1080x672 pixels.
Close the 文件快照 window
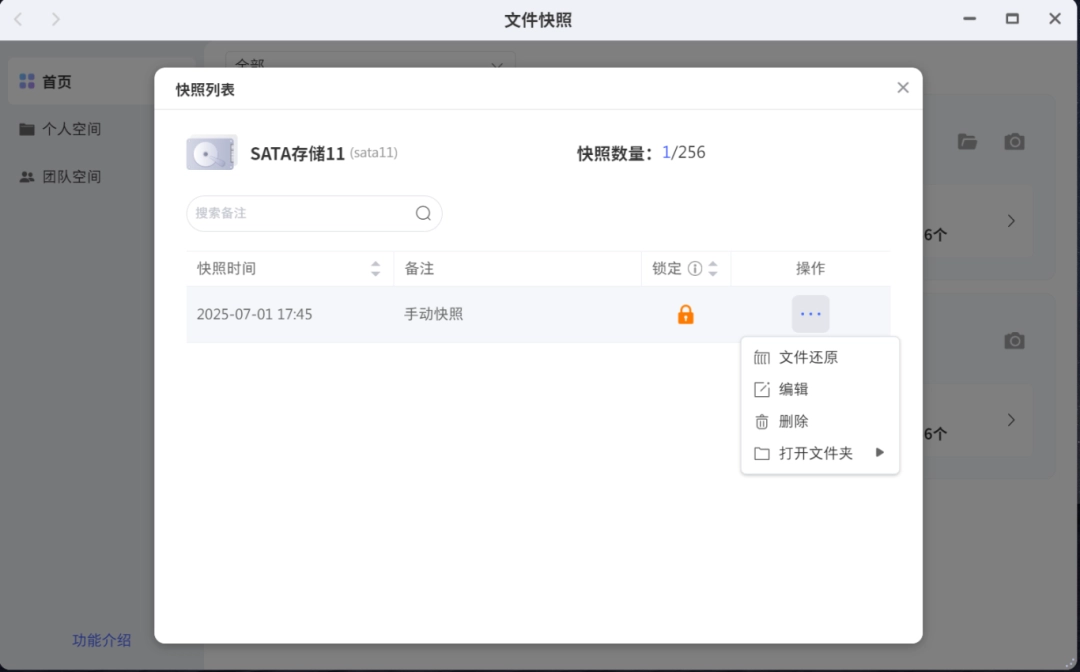1055,19
